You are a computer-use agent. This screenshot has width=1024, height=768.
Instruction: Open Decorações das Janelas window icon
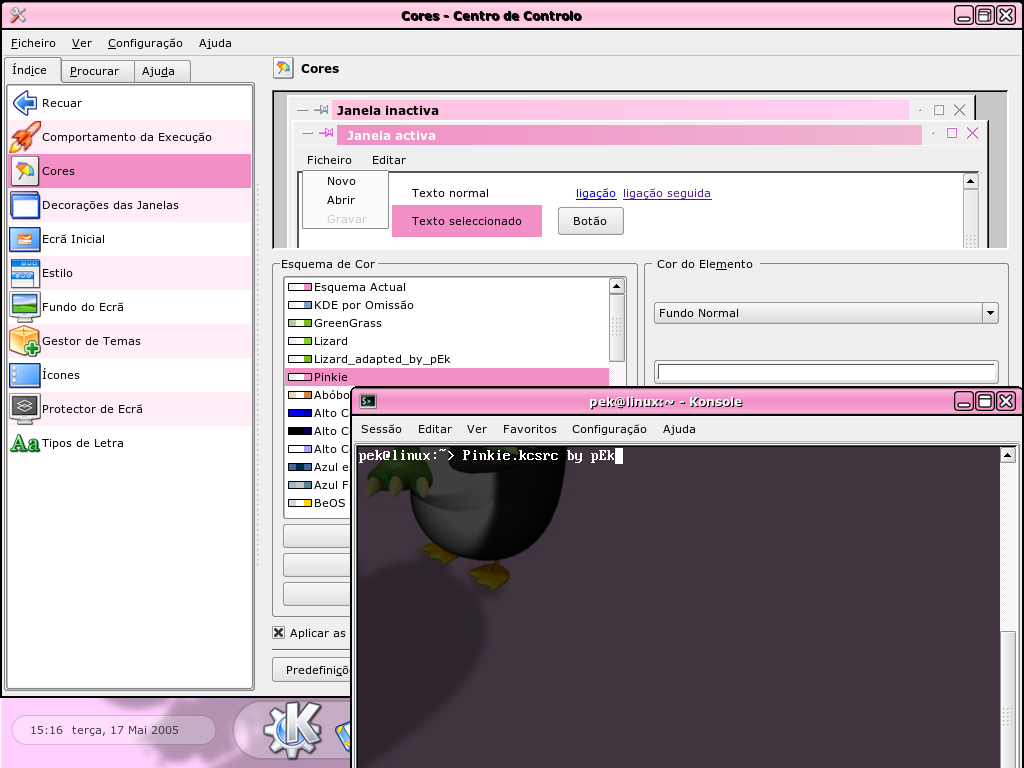tap(25, 204)
